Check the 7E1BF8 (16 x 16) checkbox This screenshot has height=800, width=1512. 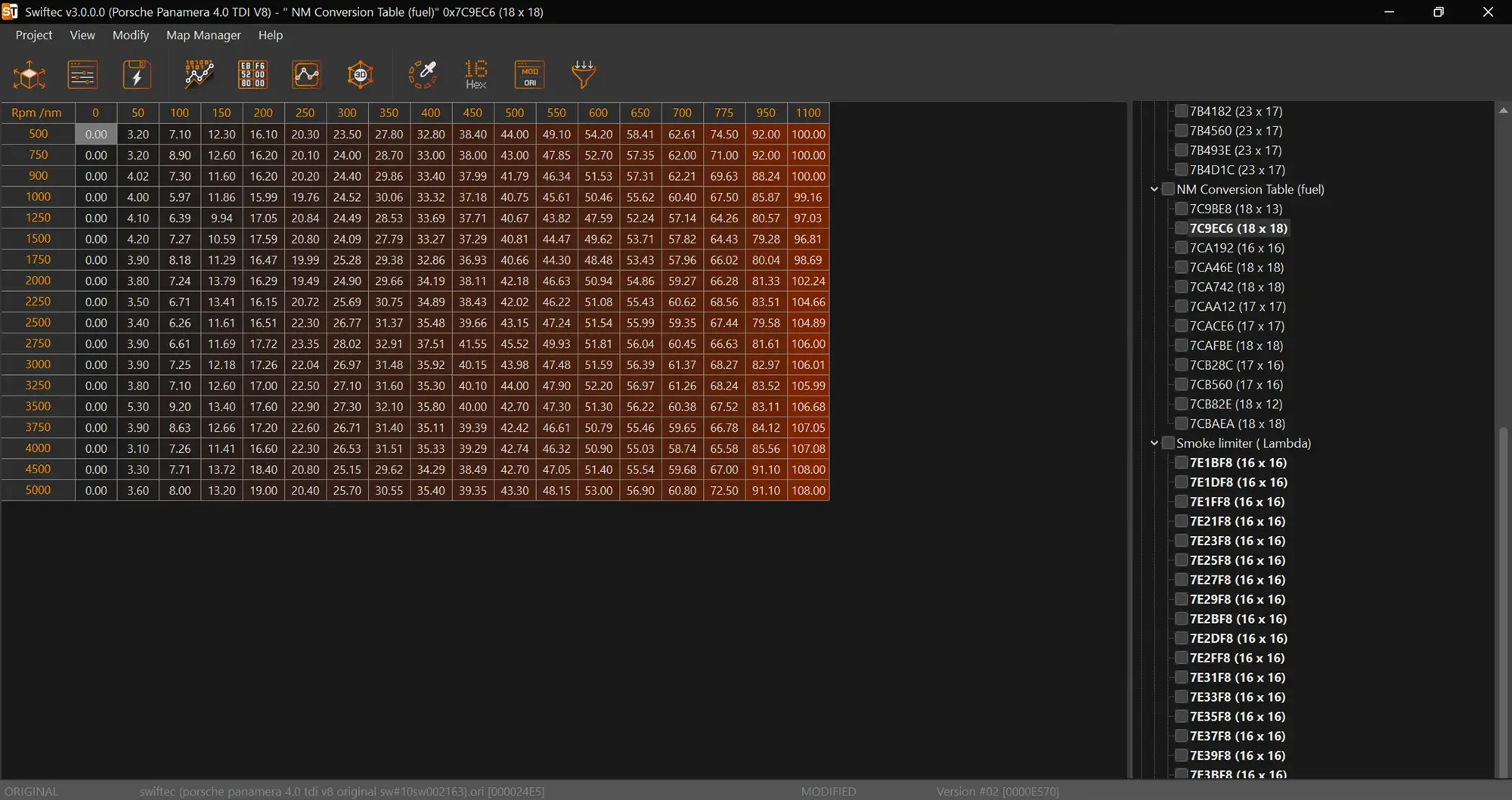pyautogui.click(x=1181, y=463)
